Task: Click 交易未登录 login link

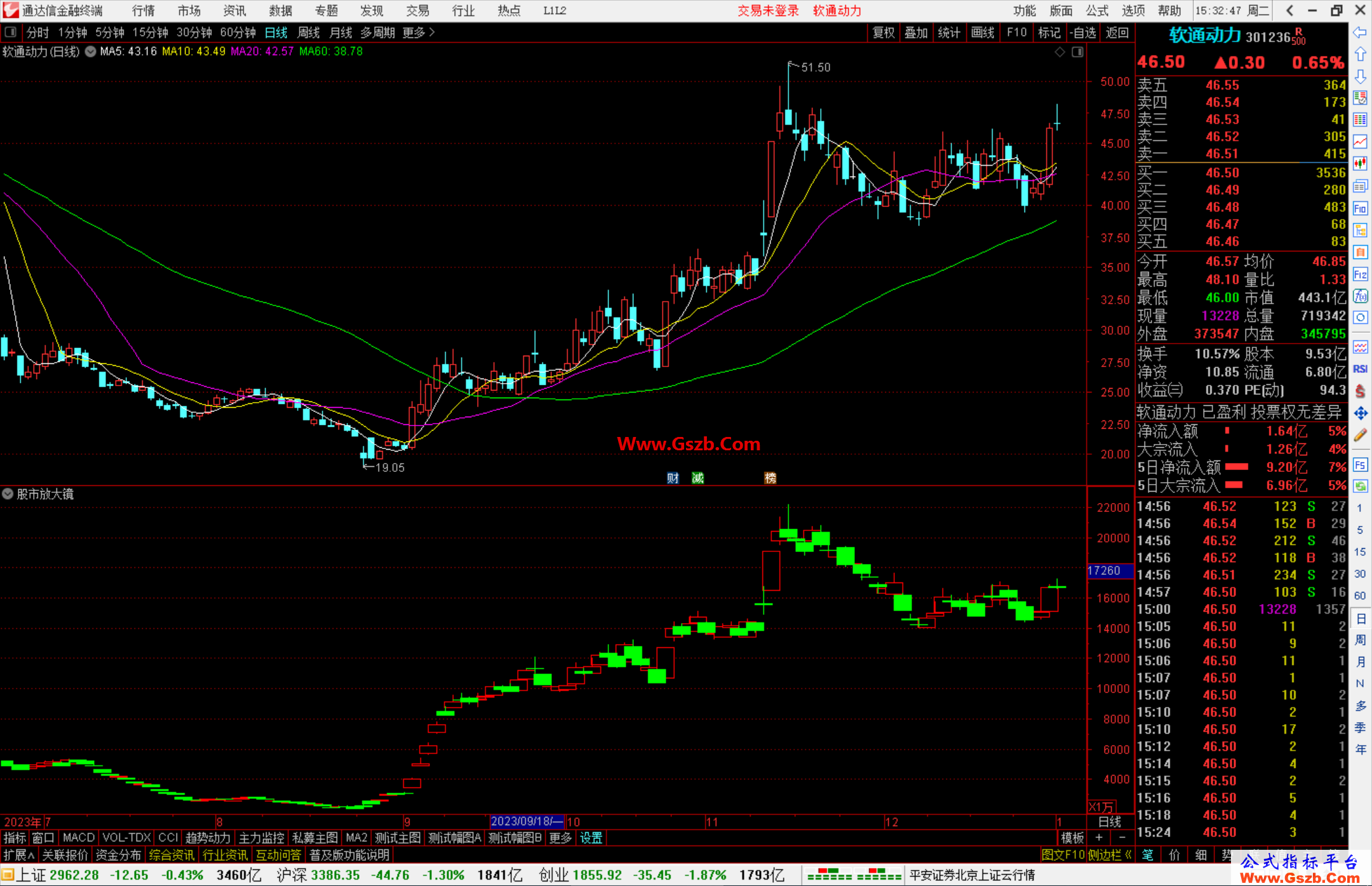Action: 768,10
